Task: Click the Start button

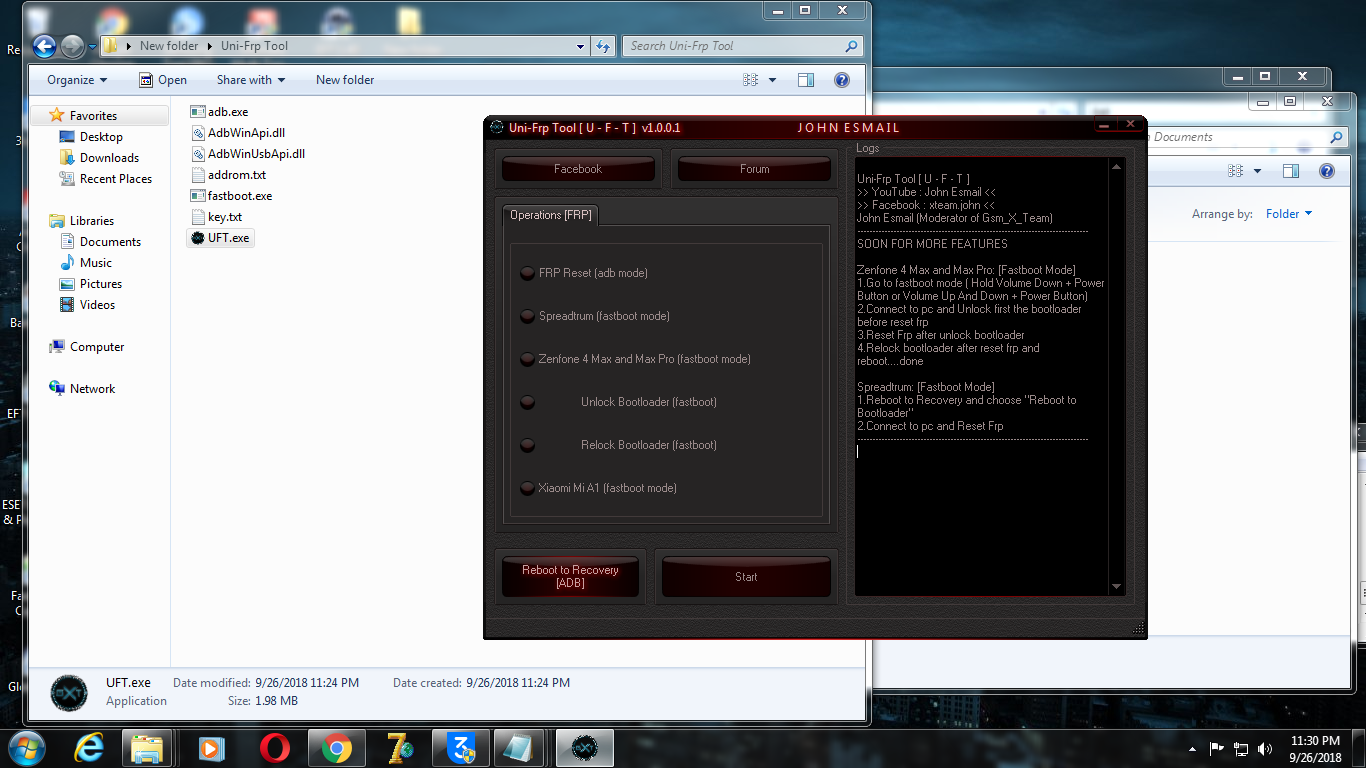Action: point(746,576)
